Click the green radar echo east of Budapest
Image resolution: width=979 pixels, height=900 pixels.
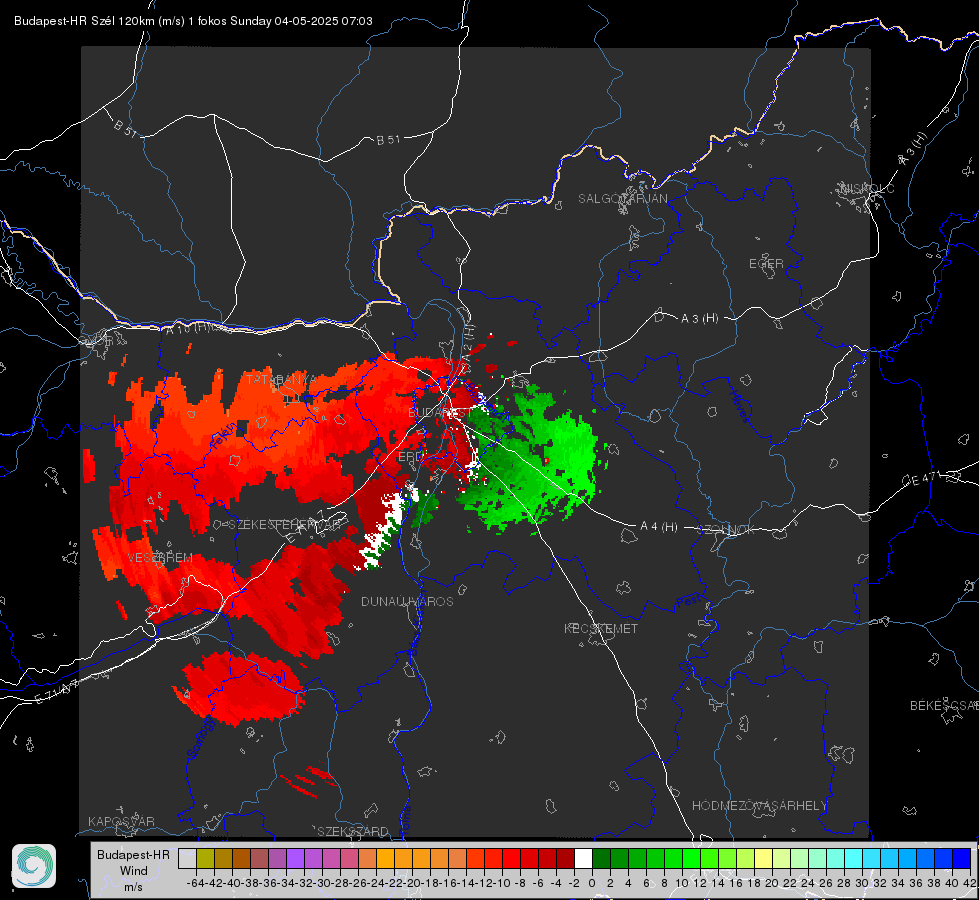[x=531, y=462]
